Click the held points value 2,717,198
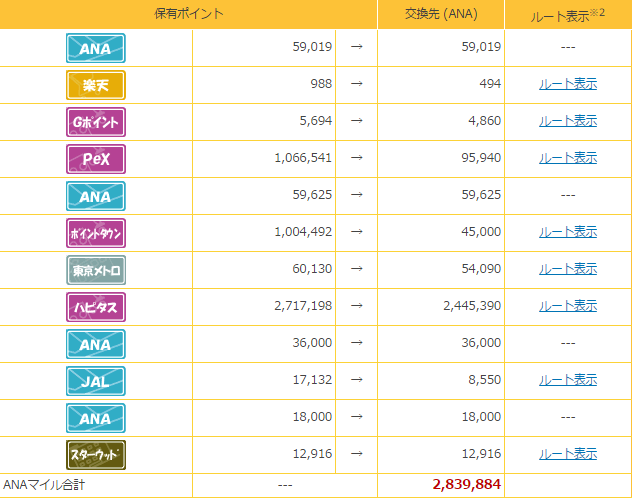Screen dimensions: 632x498 pos(303,306)
